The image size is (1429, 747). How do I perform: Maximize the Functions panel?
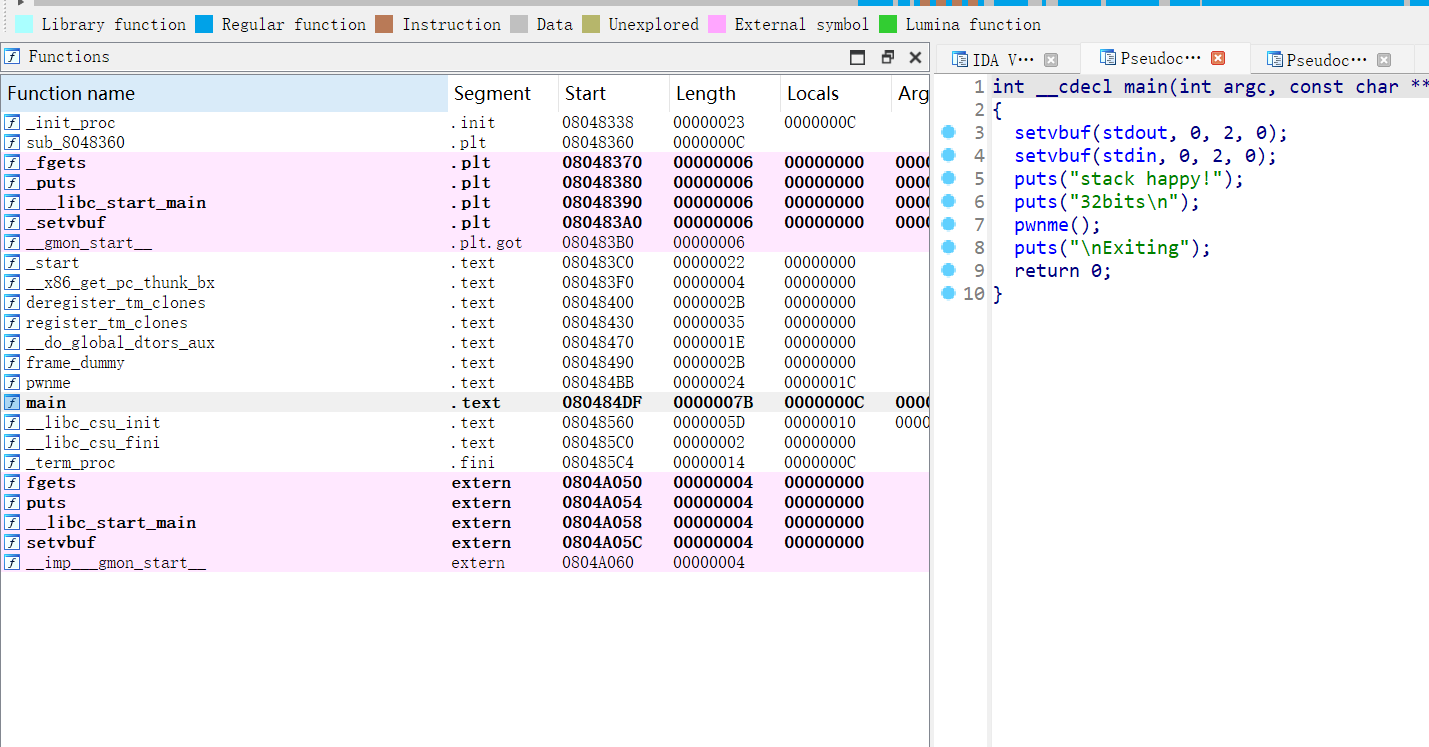pyautogui.click(x=857, y=57)
